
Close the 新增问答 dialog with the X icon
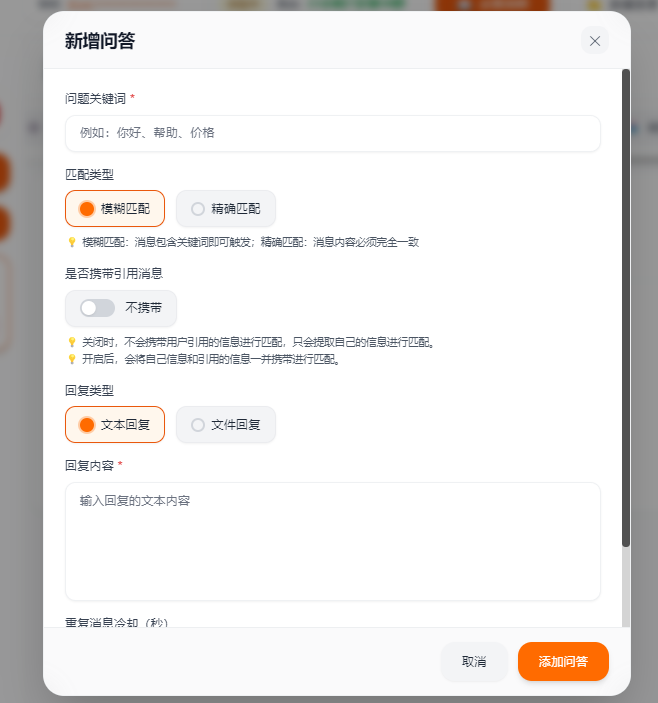(595, 41)
